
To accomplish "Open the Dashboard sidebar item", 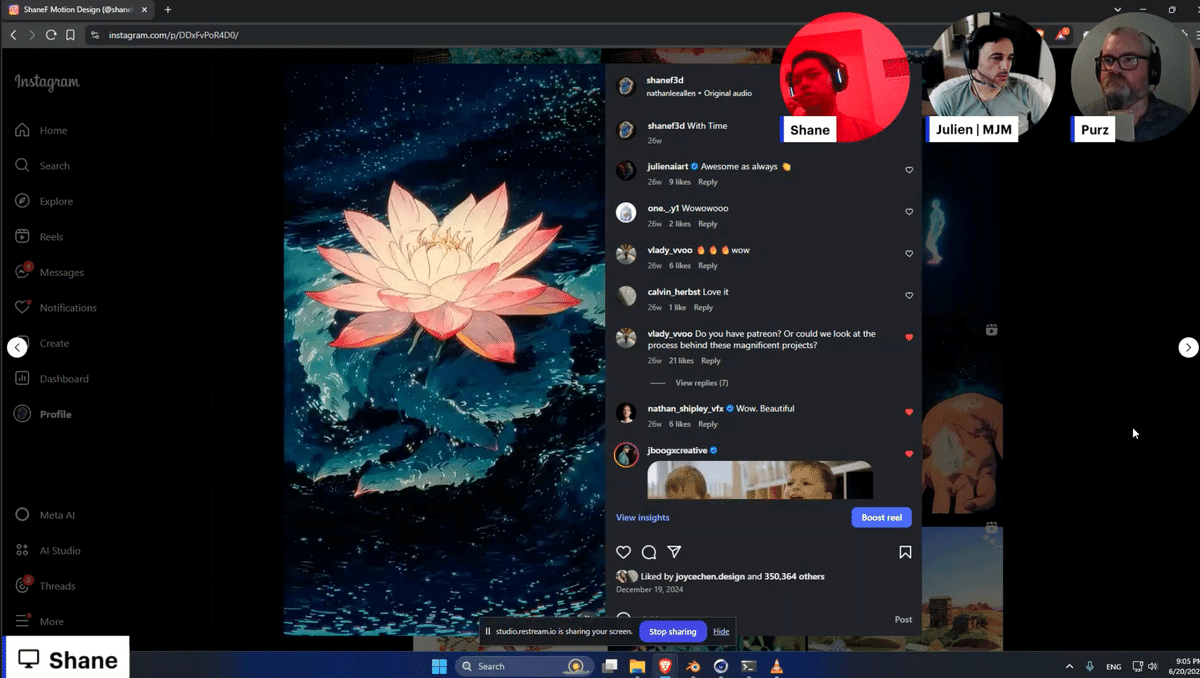I will pyautogui.click(x=52, y=379).
